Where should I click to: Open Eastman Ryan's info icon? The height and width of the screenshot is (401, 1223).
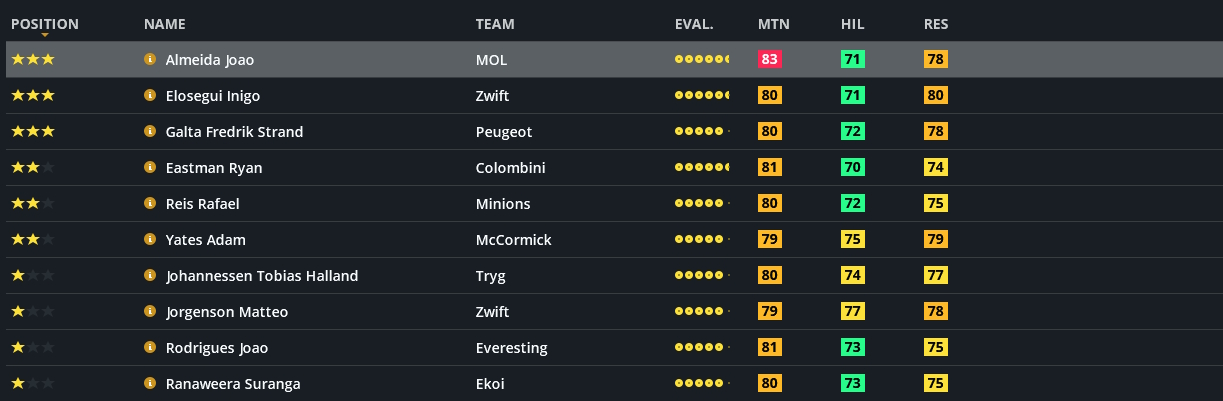[150, 168]
